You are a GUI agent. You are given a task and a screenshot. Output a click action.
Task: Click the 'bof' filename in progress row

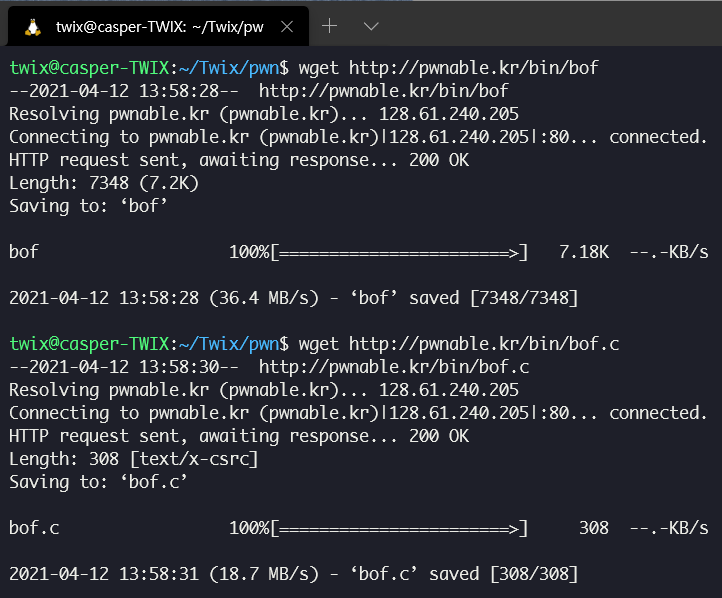[x=24, y=252]
